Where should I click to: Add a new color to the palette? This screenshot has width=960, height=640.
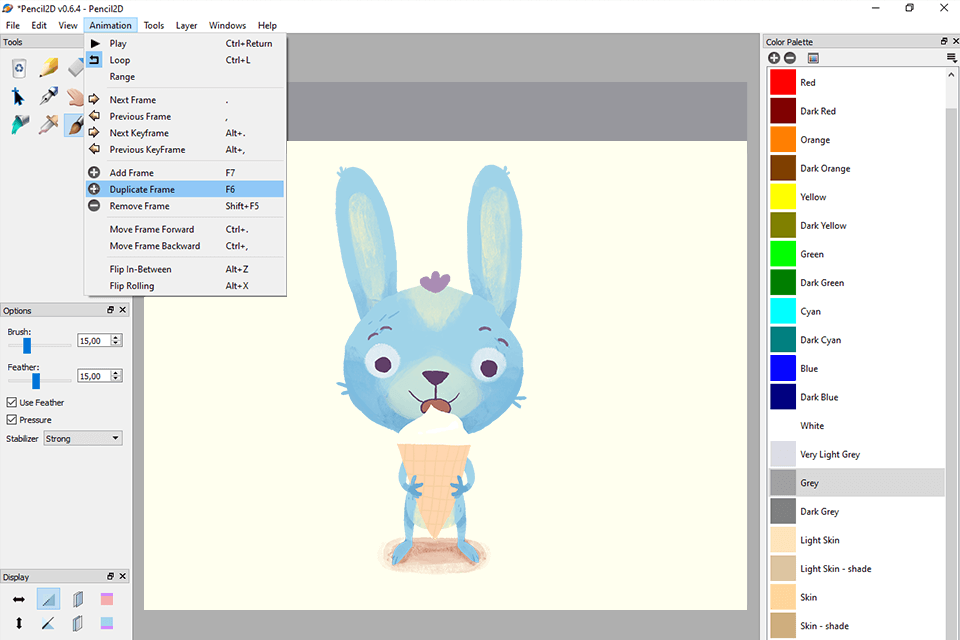pyautogui.click(x=774, y=58)
